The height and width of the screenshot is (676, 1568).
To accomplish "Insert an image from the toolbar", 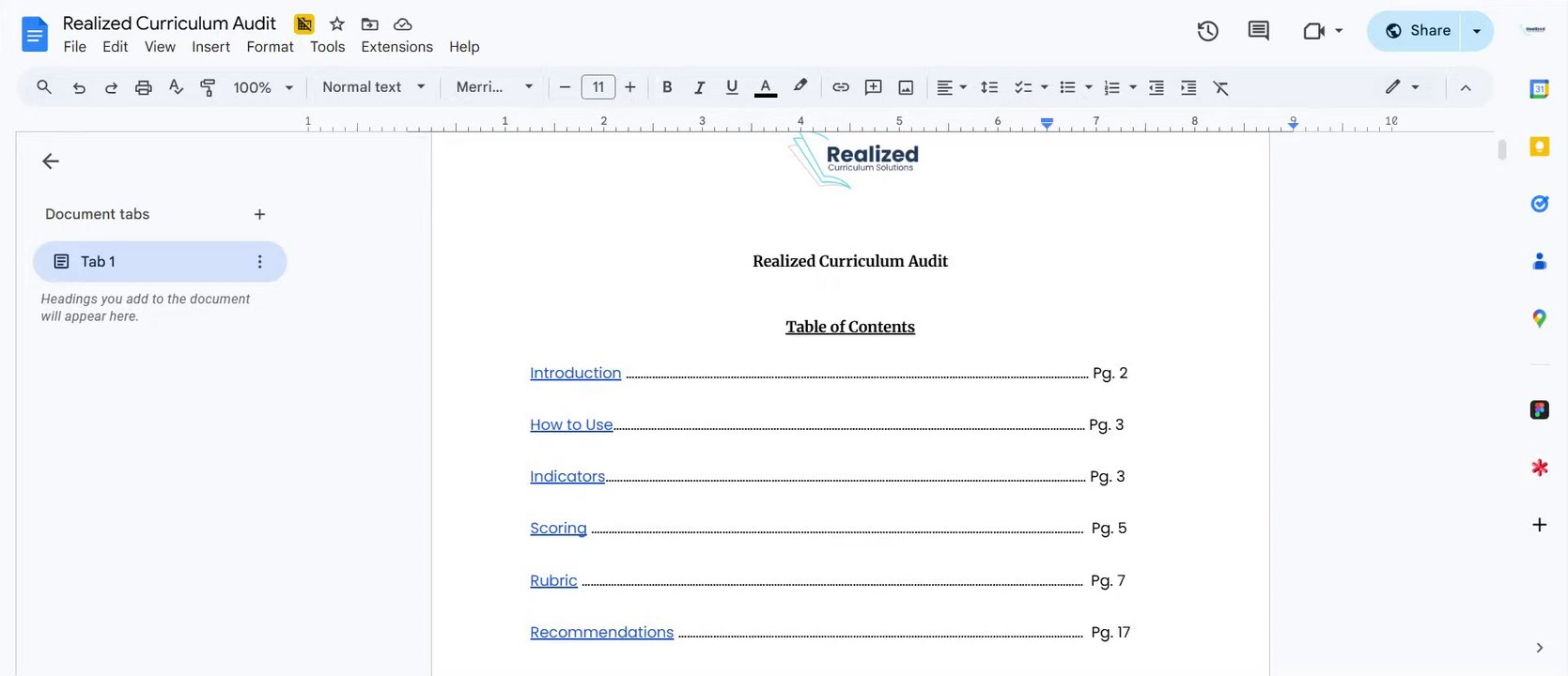I will 906,87.
